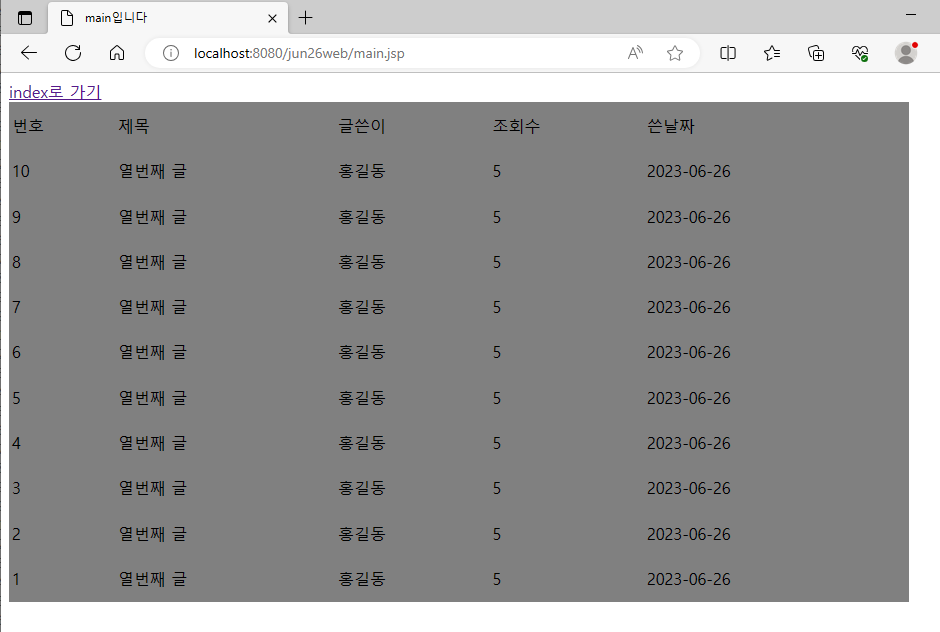Click the view count in row 8
The image size is (940, 632).
point(497,262)
